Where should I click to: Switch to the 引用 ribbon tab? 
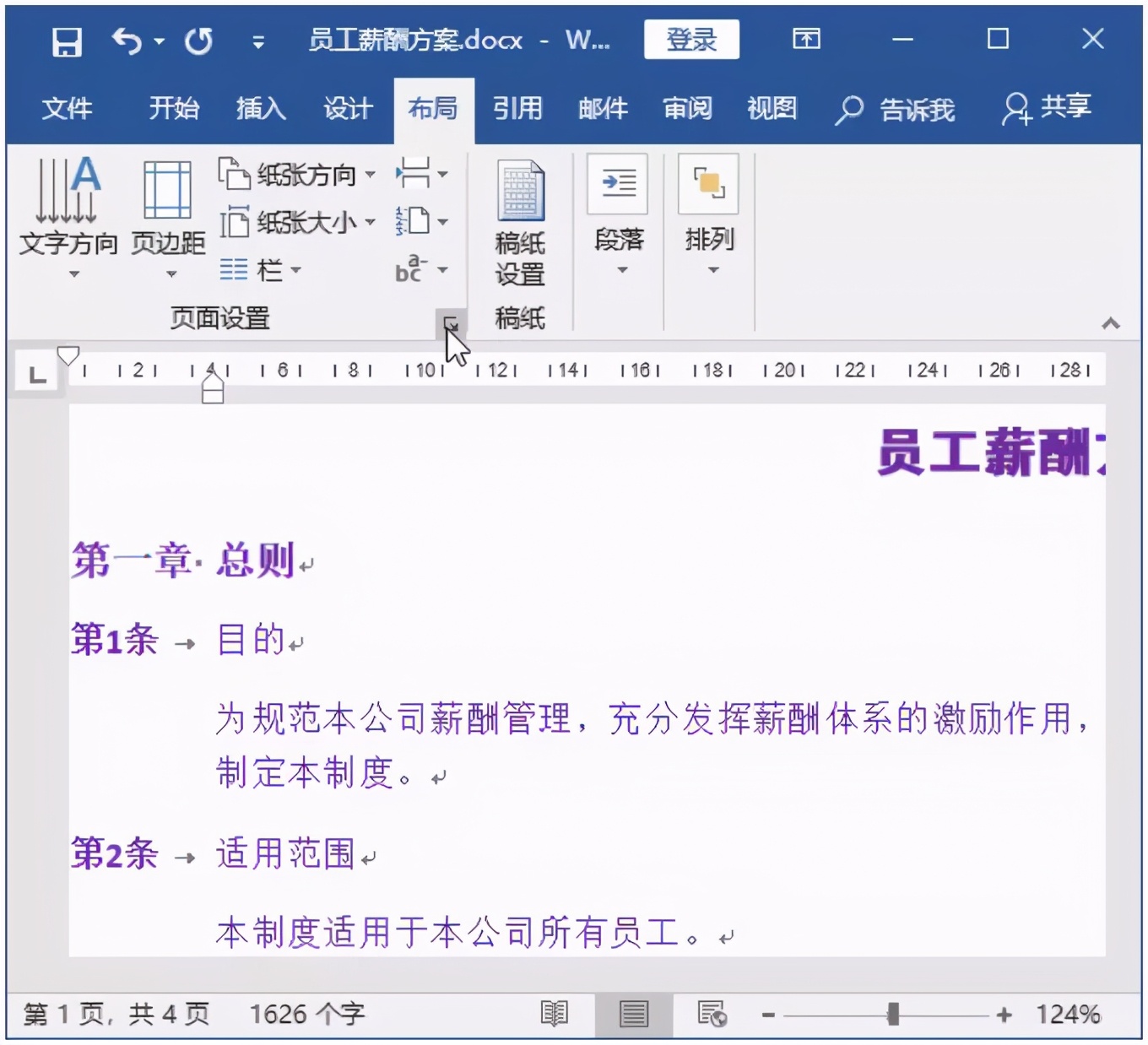tap(517, 108)
